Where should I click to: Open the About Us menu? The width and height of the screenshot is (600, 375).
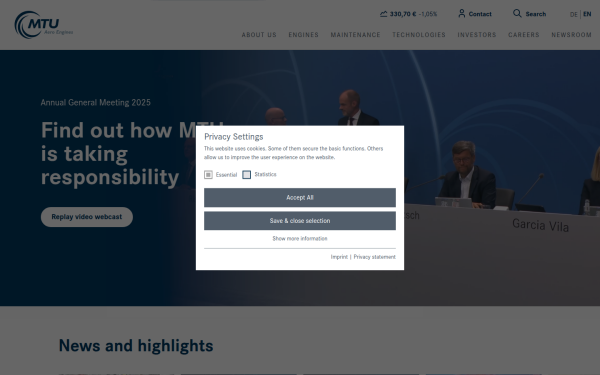point(259,35)
